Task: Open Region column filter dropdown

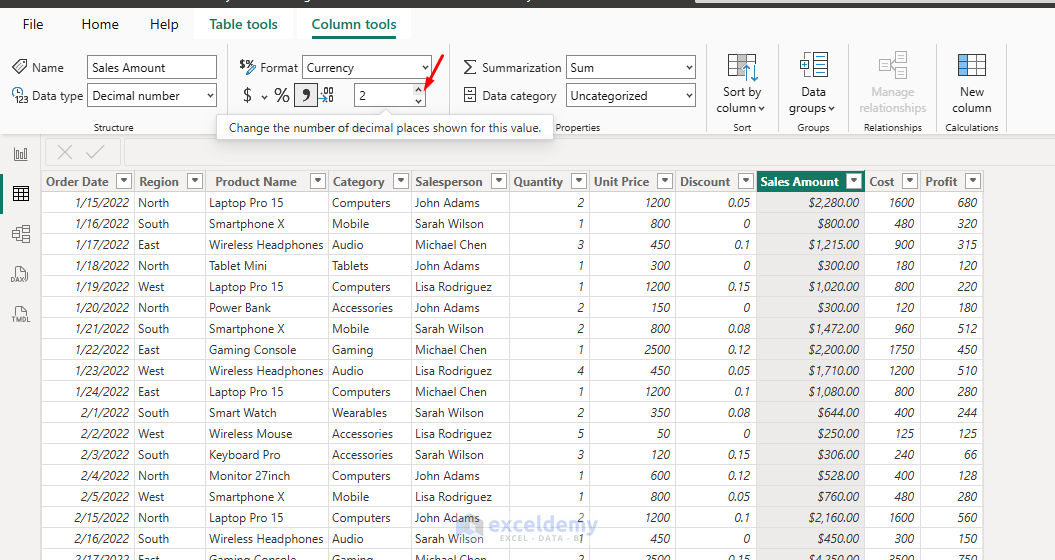Action: point(195,181)
